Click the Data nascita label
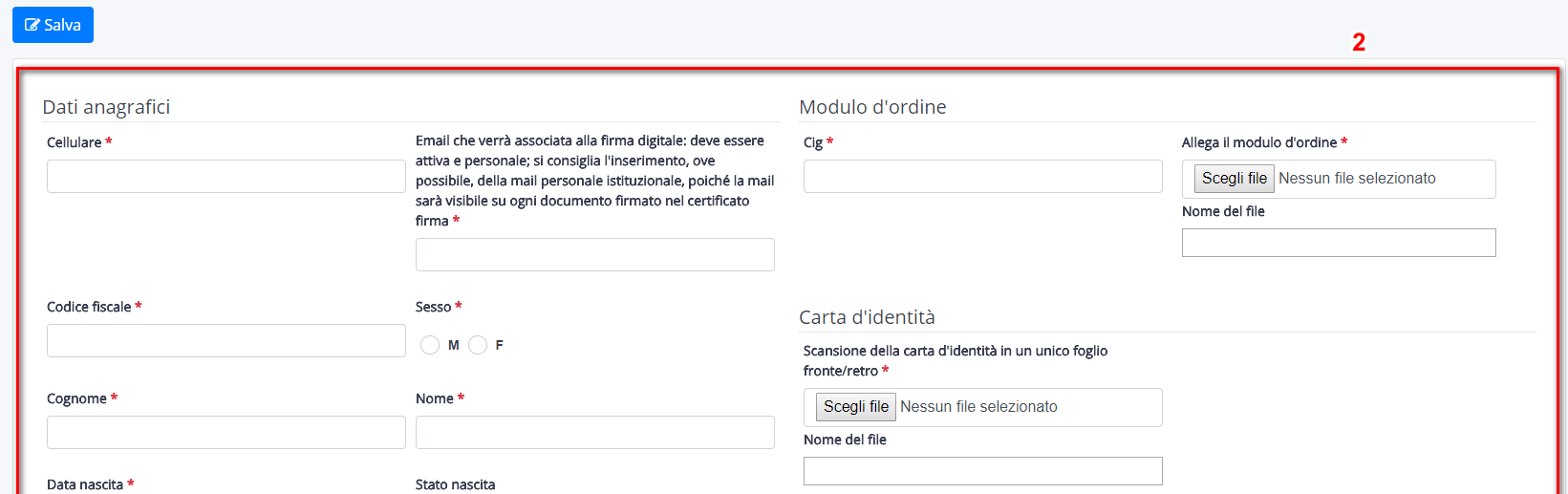Image resolution: width=1568 pixels, height=494 pixels. click(x=85, y=484)
